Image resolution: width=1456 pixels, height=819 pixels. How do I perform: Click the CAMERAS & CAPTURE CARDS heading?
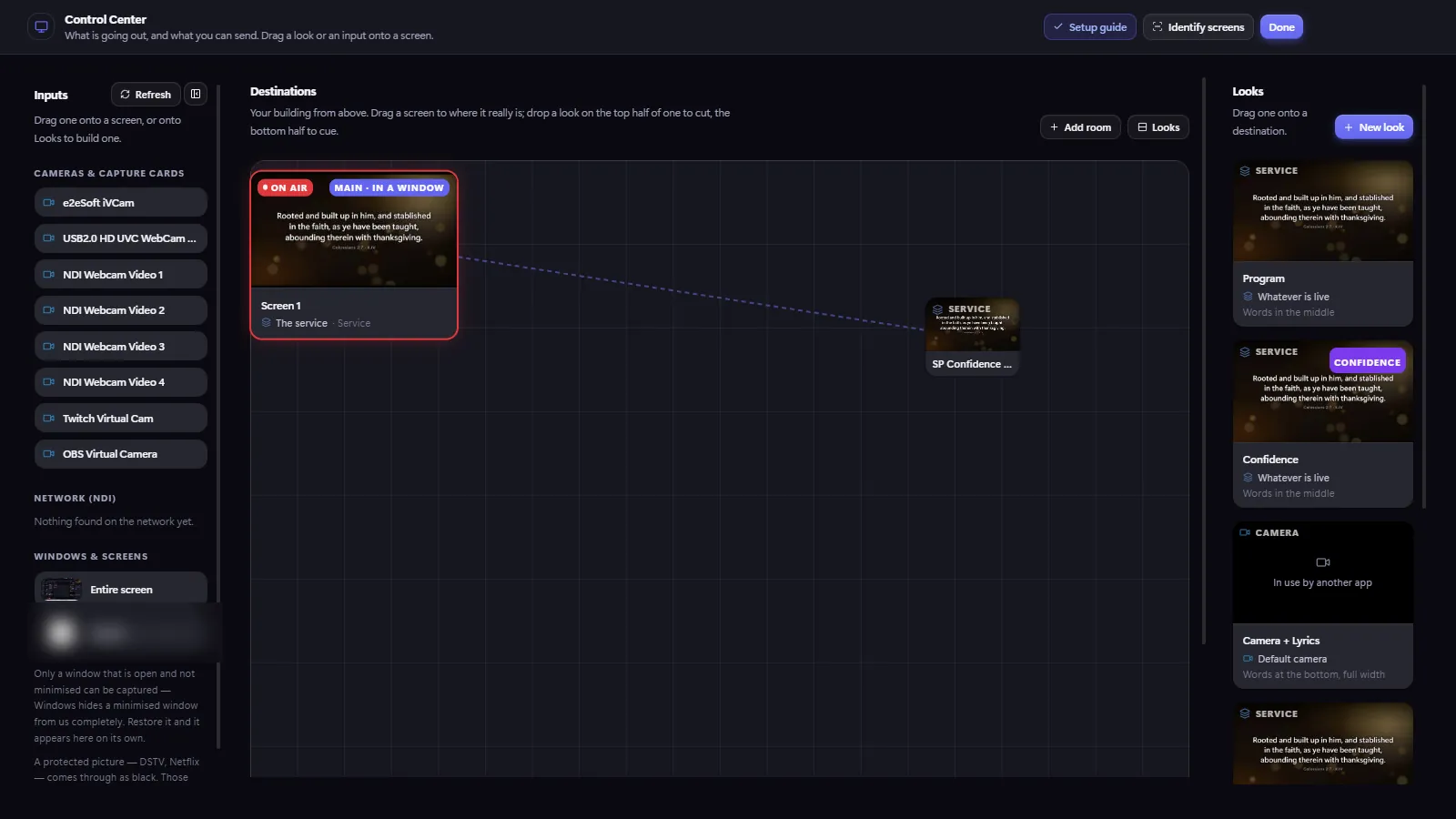point(109,174)
